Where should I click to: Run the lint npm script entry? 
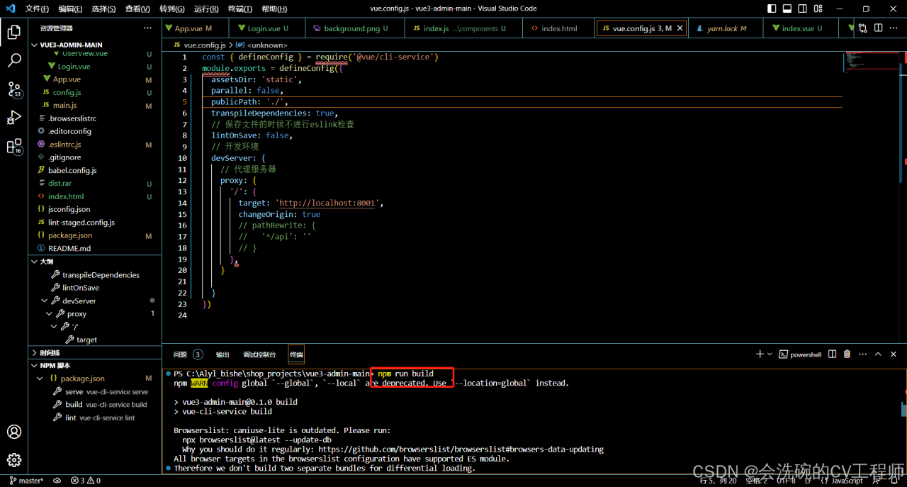(x=95, y=418)
